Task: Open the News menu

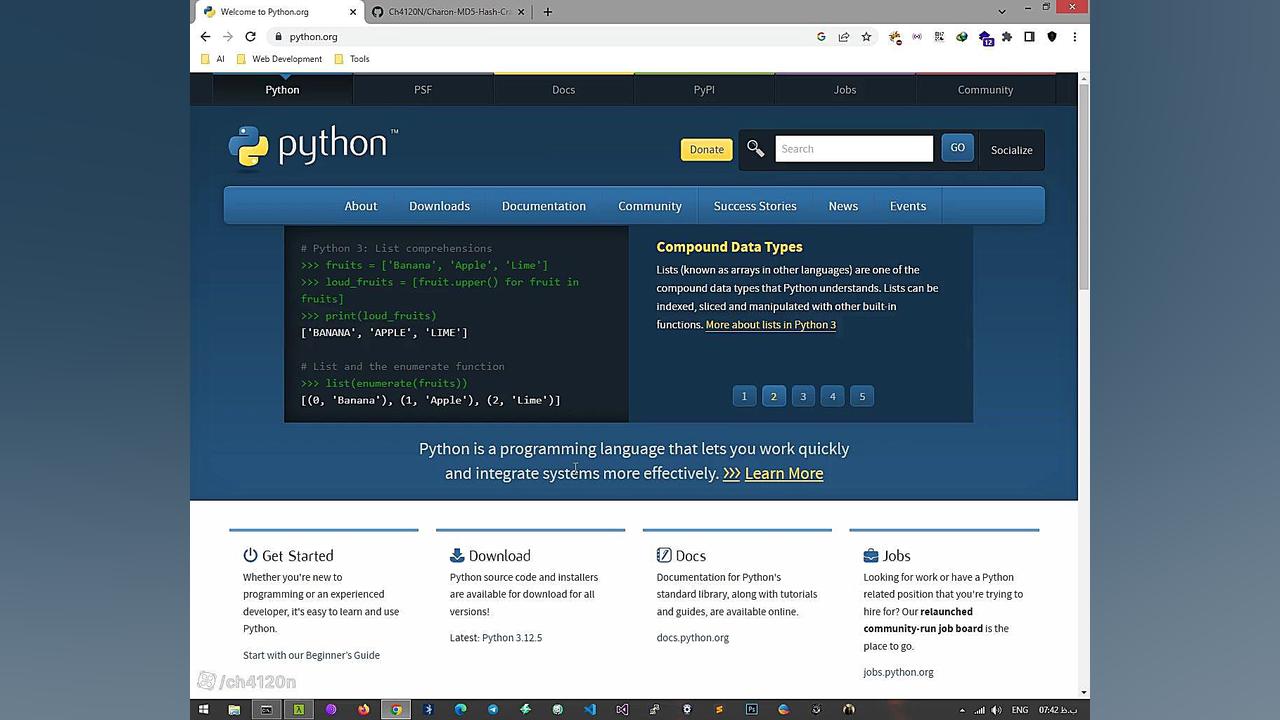Action: (843, 206)
